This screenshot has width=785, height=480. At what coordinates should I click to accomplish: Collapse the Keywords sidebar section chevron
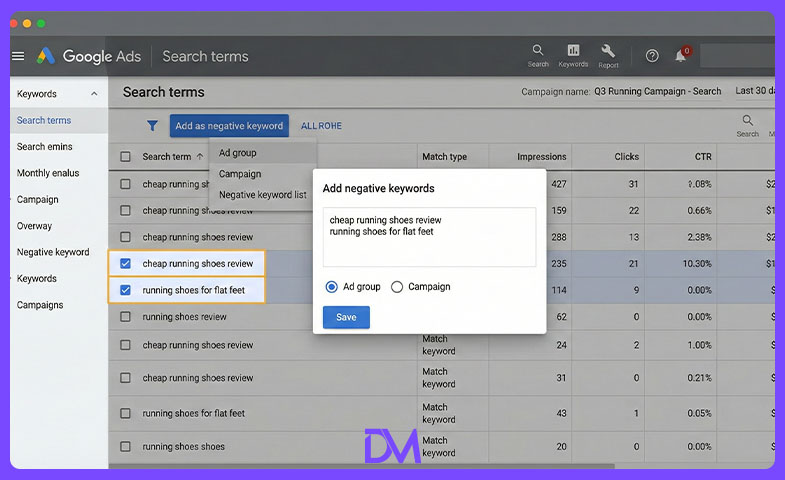[94, 94]
